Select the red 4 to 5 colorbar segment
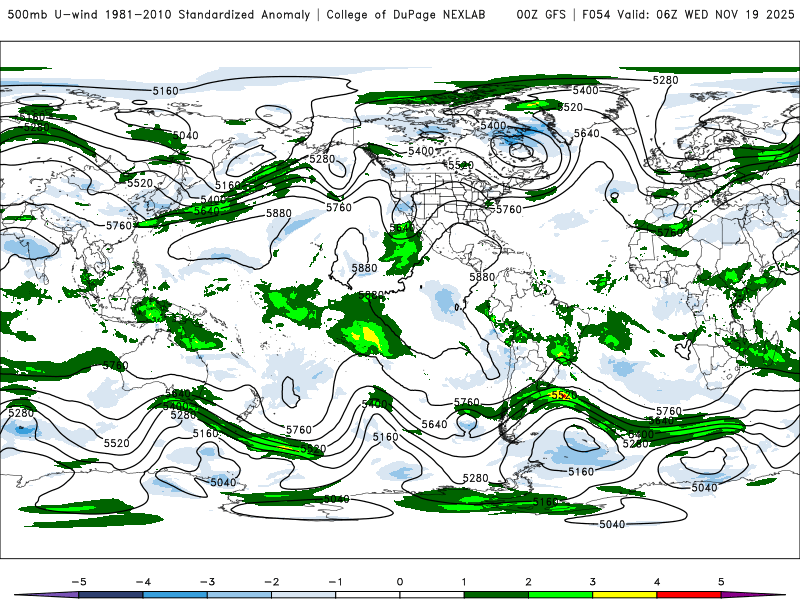This screenshot has height=600, width=800. (689, 595)
